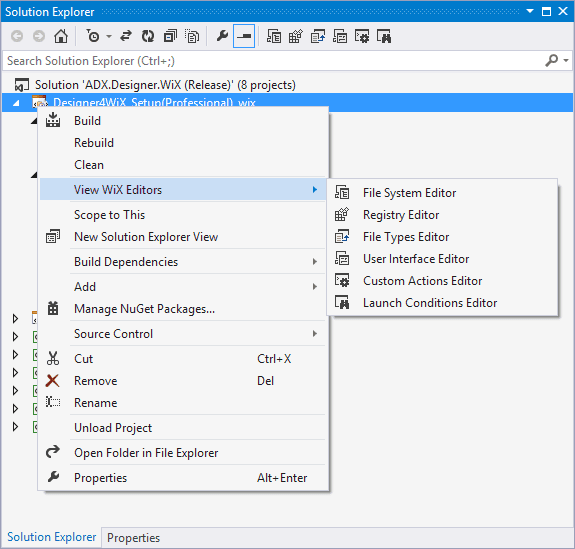Click Sync with Active Document icon
This screenshot has height=549, width=575.
126,36
